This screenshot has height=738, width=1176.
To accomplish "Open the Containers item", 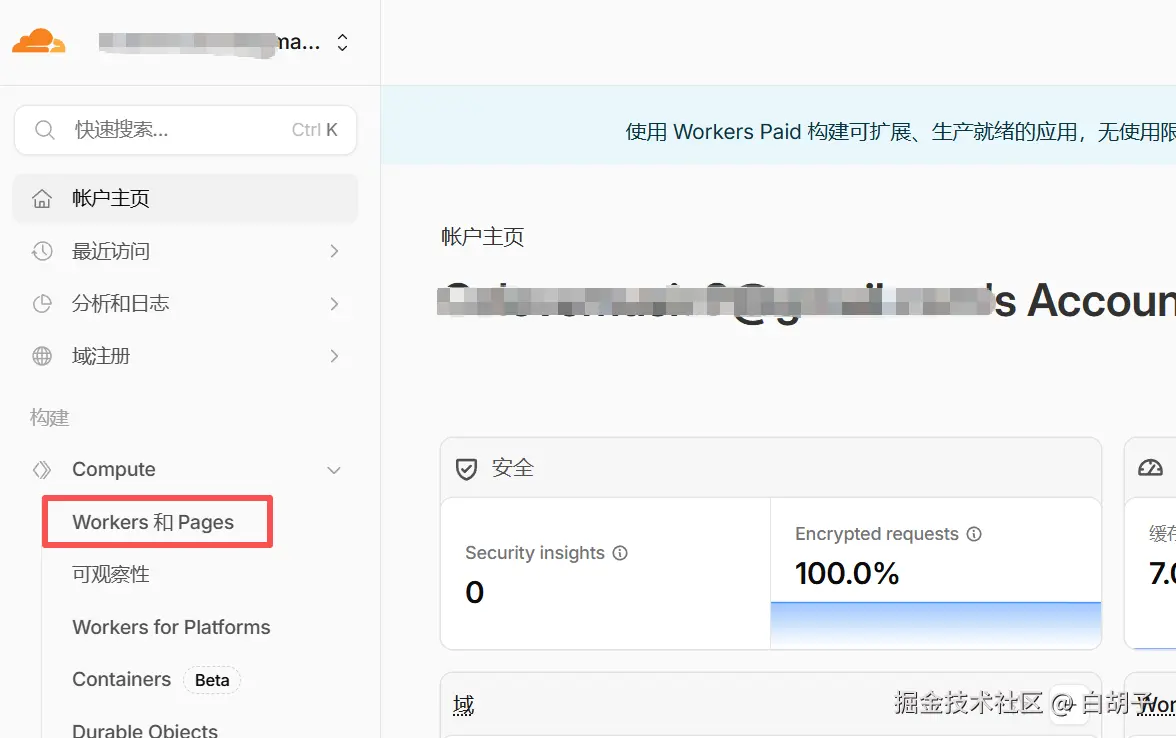I will point(122,680).
